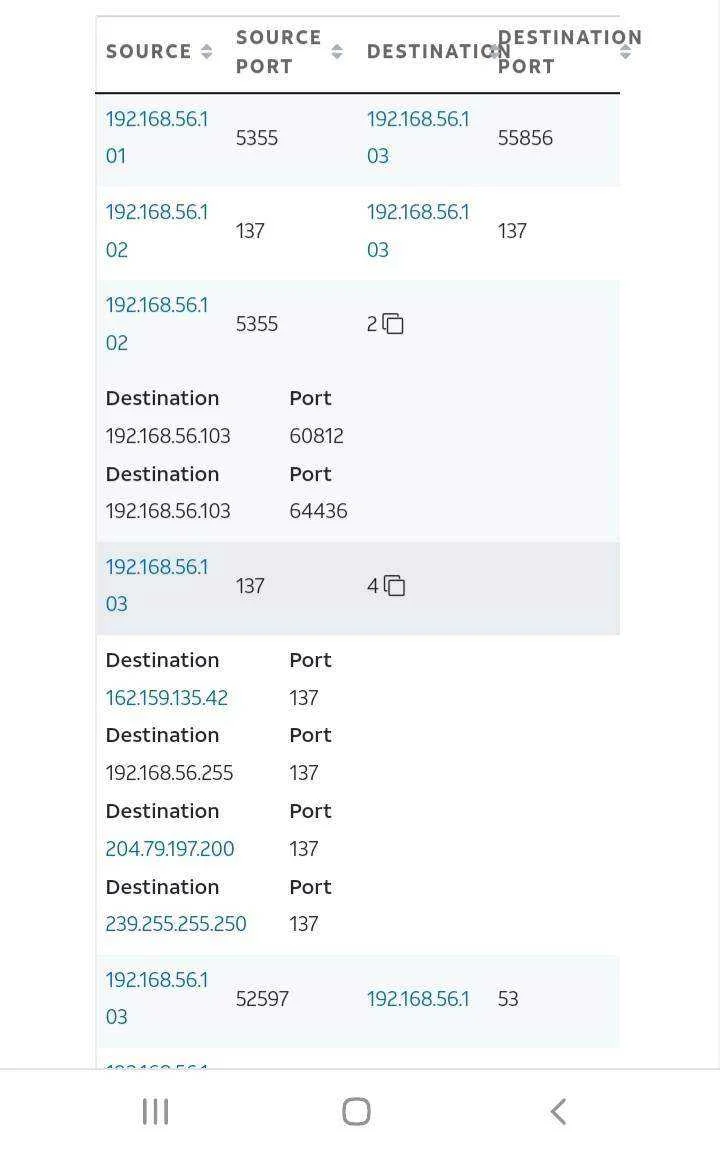Viewport: 720px width, 1152px height.
Task: Click the Source Port header text
Action: point(278,51)
